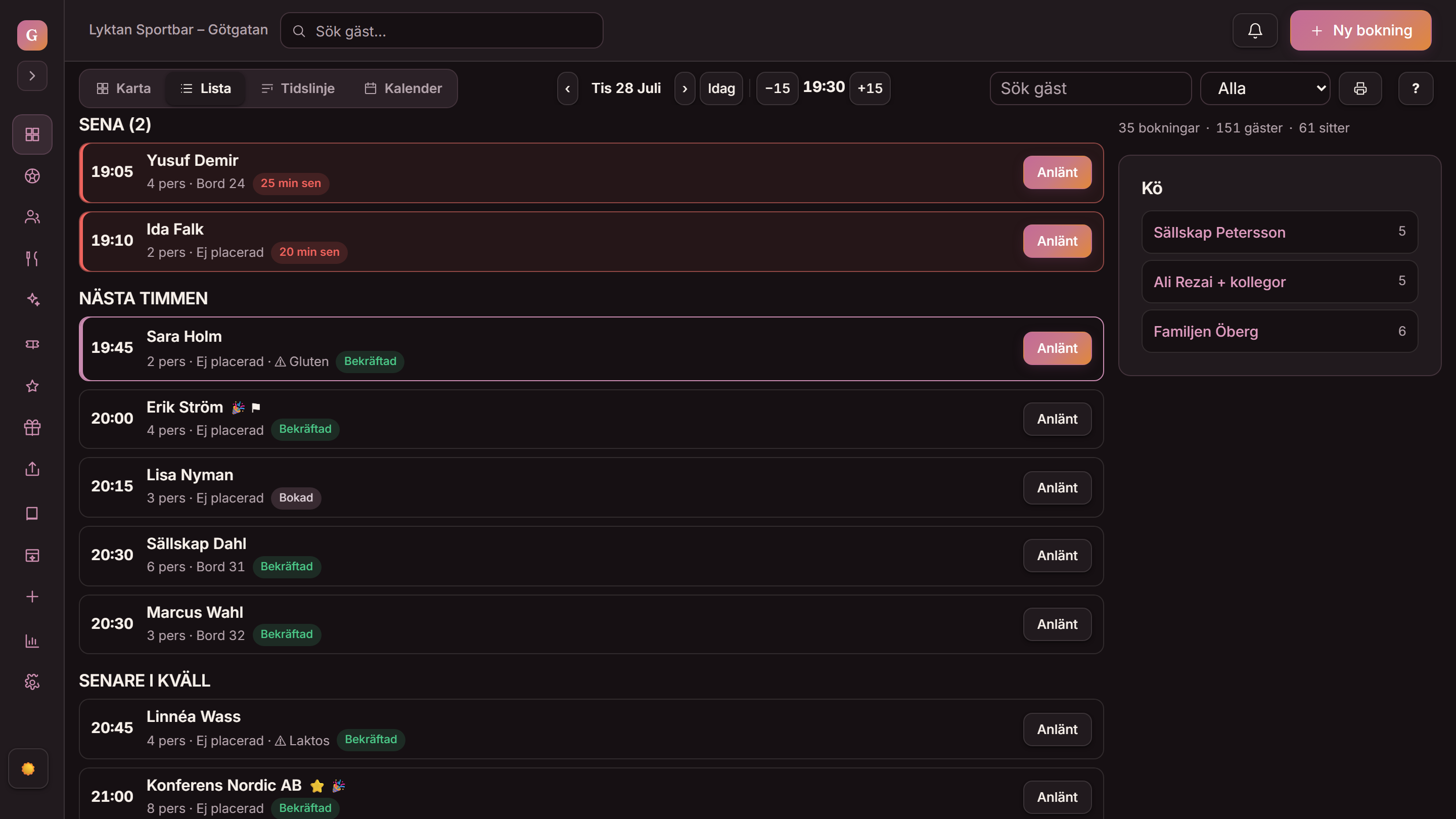Open the Tis 28 Juli date label
Viewport: 1456px width, 819px height.
[x=626, y=88]
